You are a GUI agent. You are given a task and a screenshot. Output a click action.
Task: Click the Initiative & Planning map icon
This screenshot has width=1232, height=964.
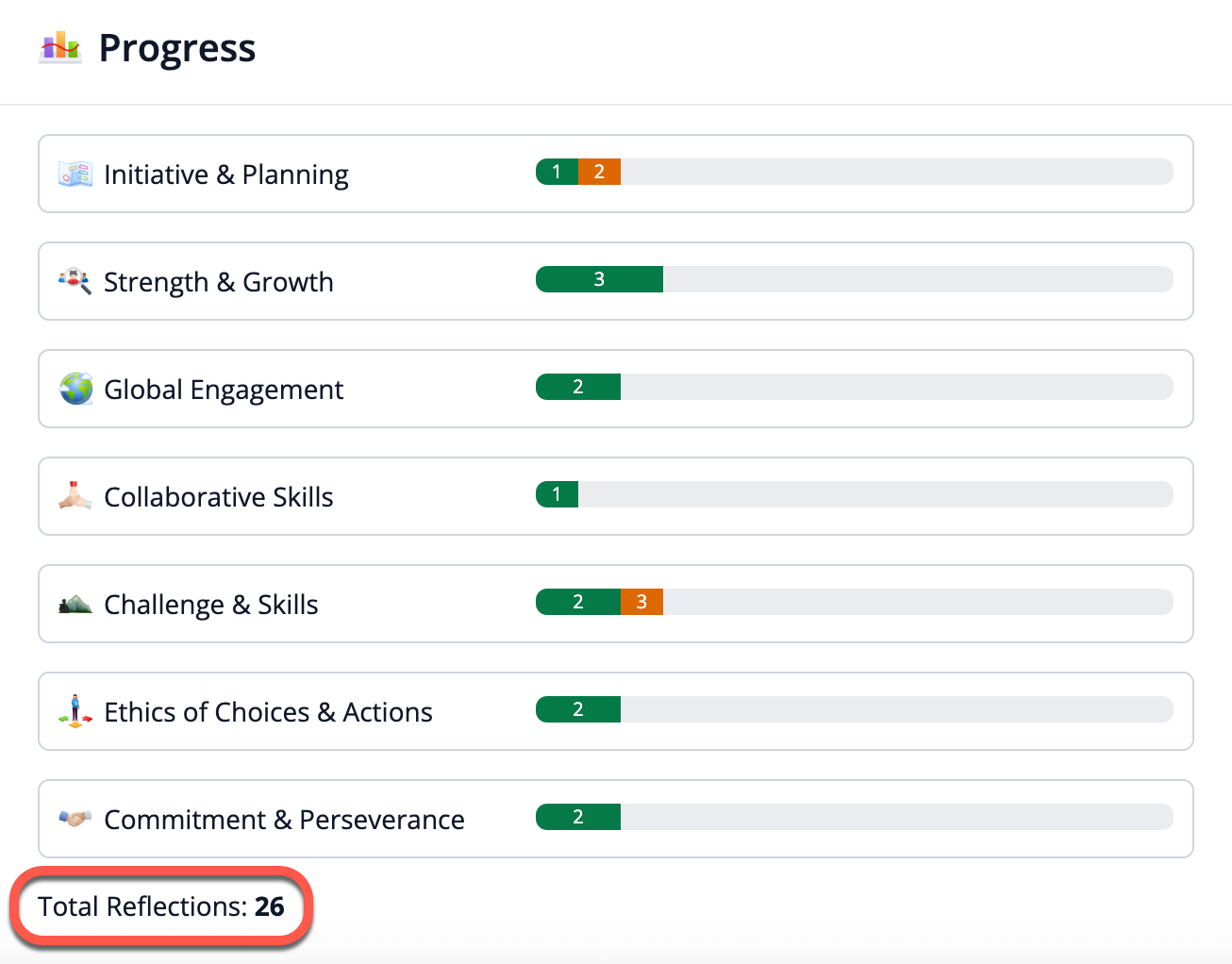[x=75, y=174]
